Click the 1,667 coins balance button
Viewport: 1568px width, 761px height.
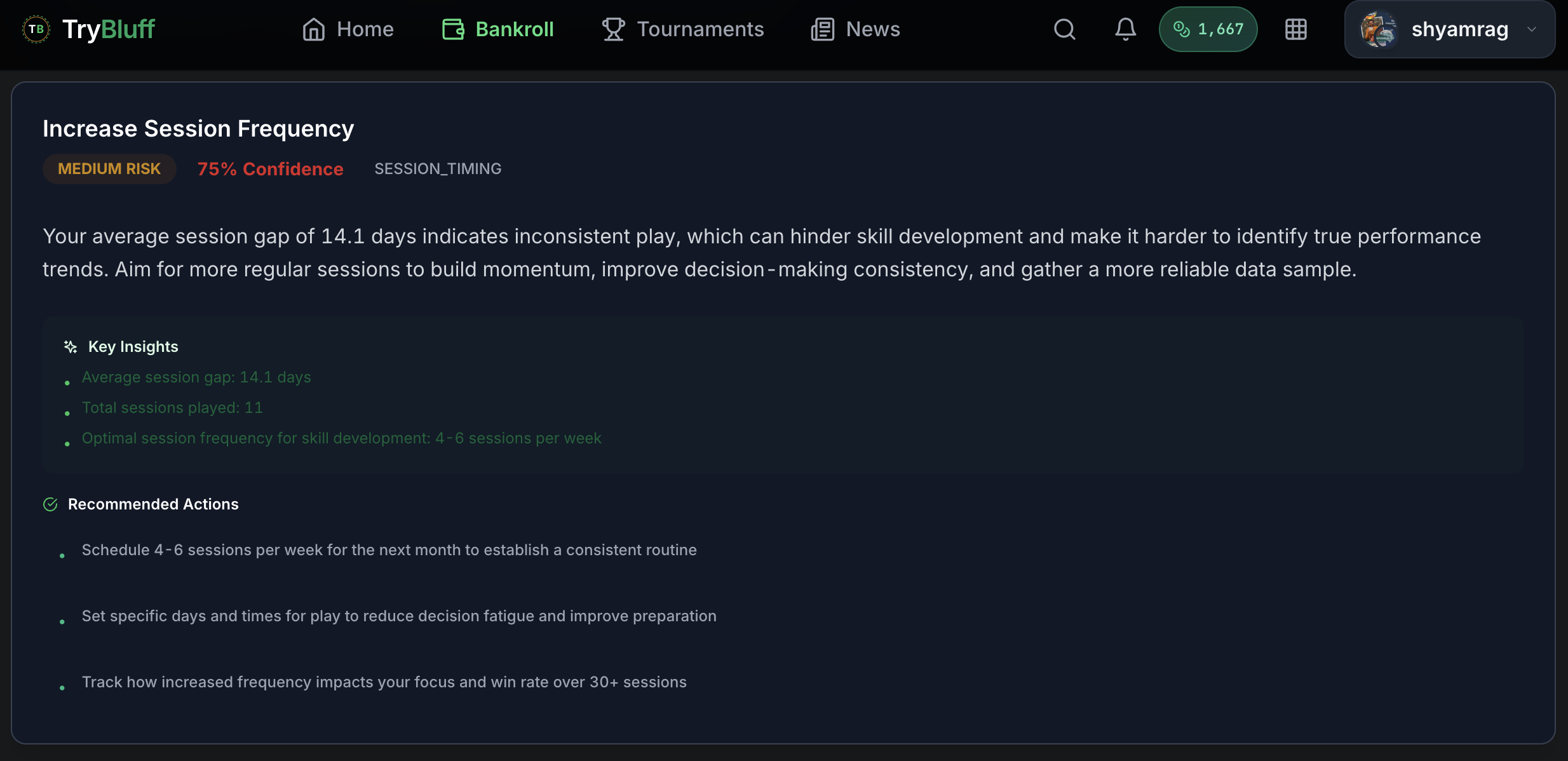tap(1208, 29)
